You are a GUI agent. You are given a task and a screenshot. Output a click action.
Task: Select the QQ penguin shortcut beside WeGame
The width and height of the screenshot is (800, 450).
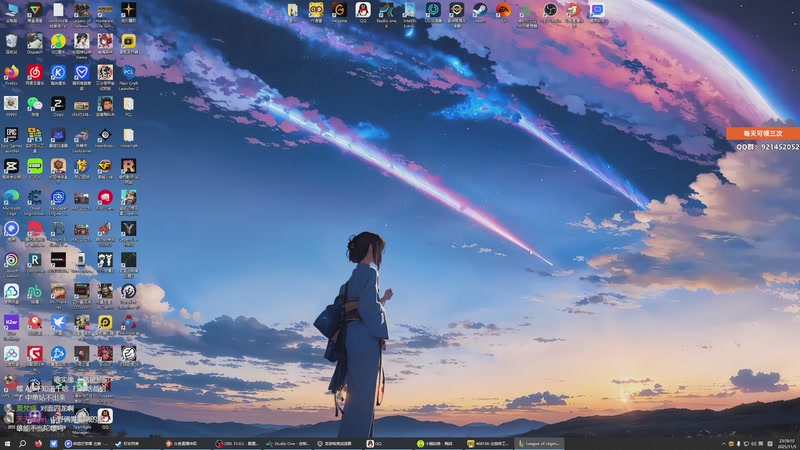[363, 12]
